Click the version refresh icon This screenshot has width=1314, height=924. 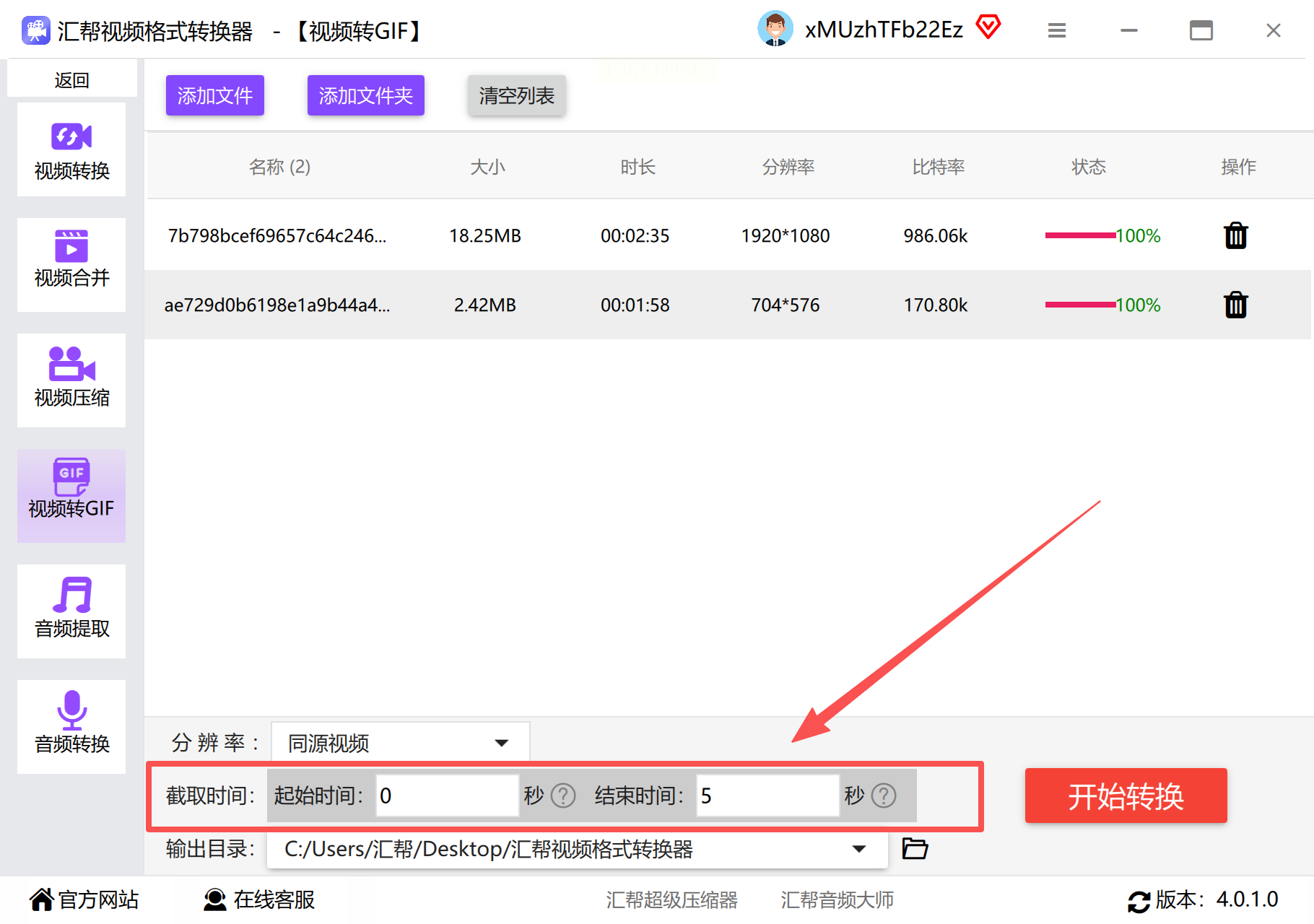[1139, 901]
